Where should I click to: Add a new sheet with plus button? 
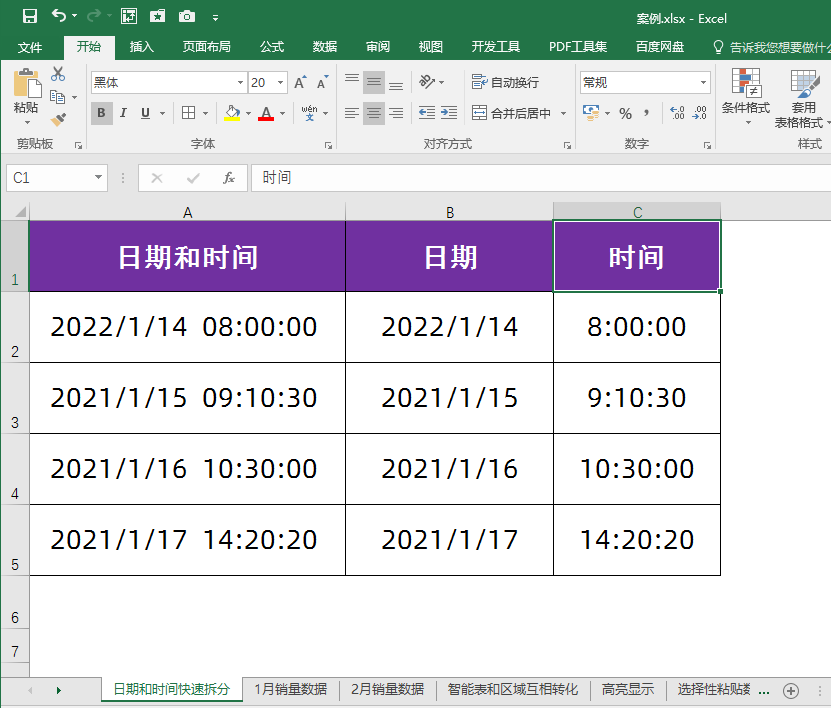(791, 691)
